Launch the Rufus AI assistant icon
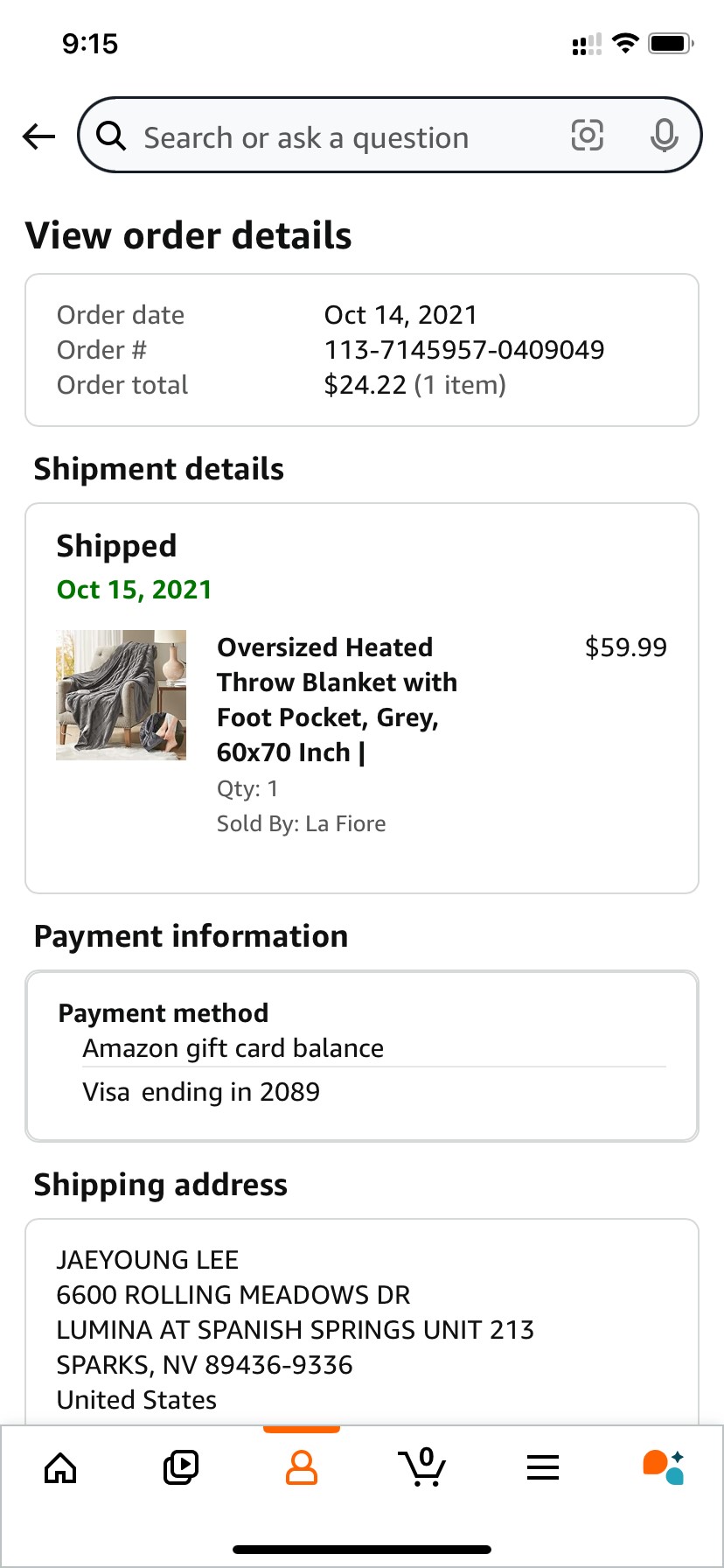This screenshot has height=1568, width=724. coord(664,1467)
